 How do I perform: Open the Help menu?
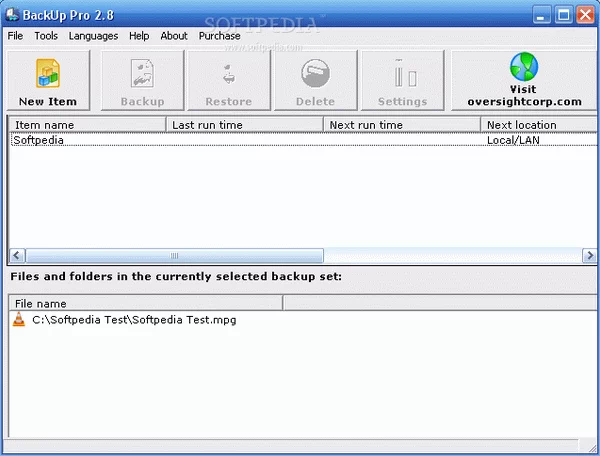pyautogui.click(x=139, y=36)
